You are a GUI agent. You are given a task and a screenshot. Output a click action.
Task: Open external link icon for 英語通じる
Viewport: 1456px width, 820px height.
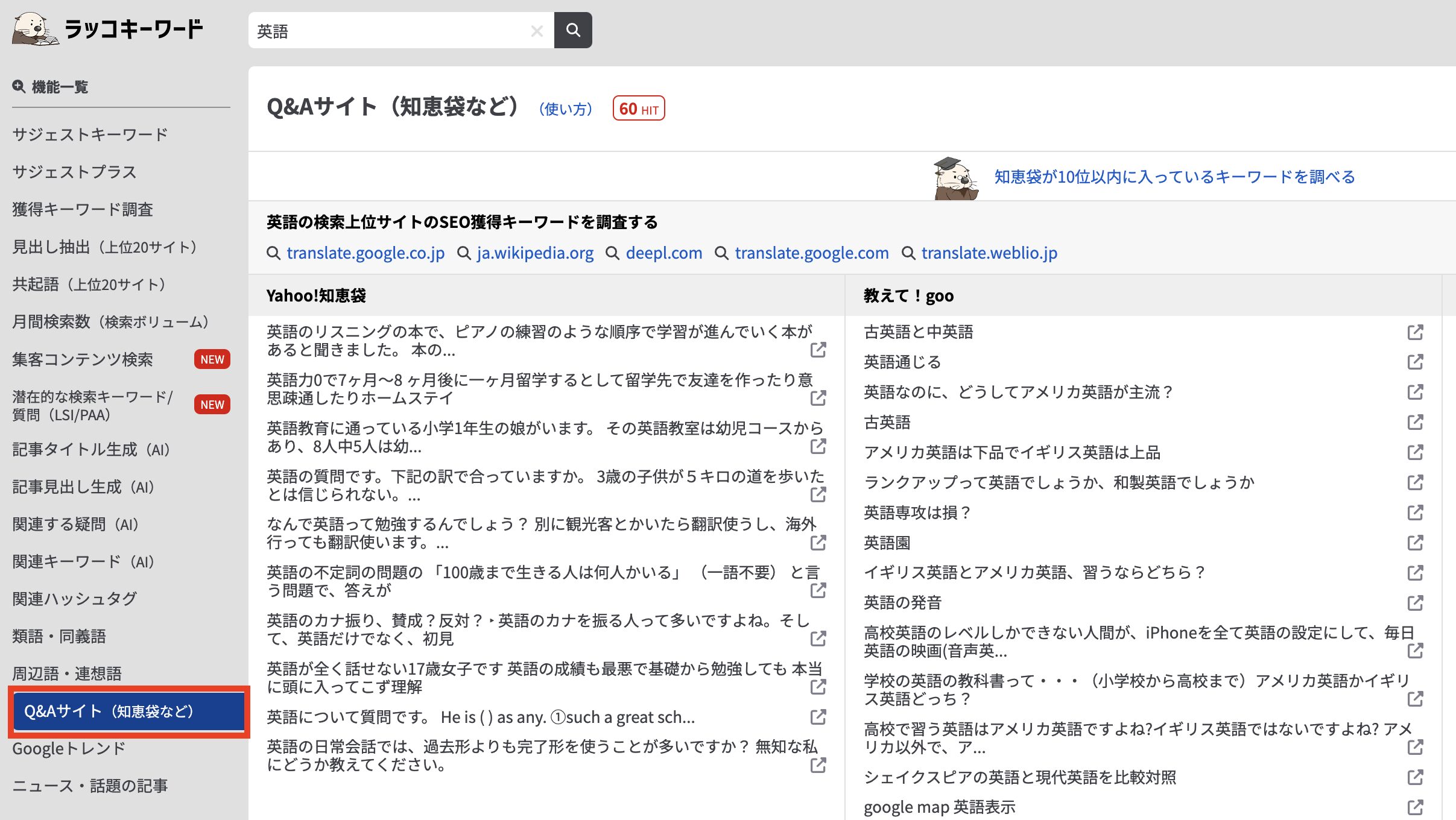[1415, 362]
